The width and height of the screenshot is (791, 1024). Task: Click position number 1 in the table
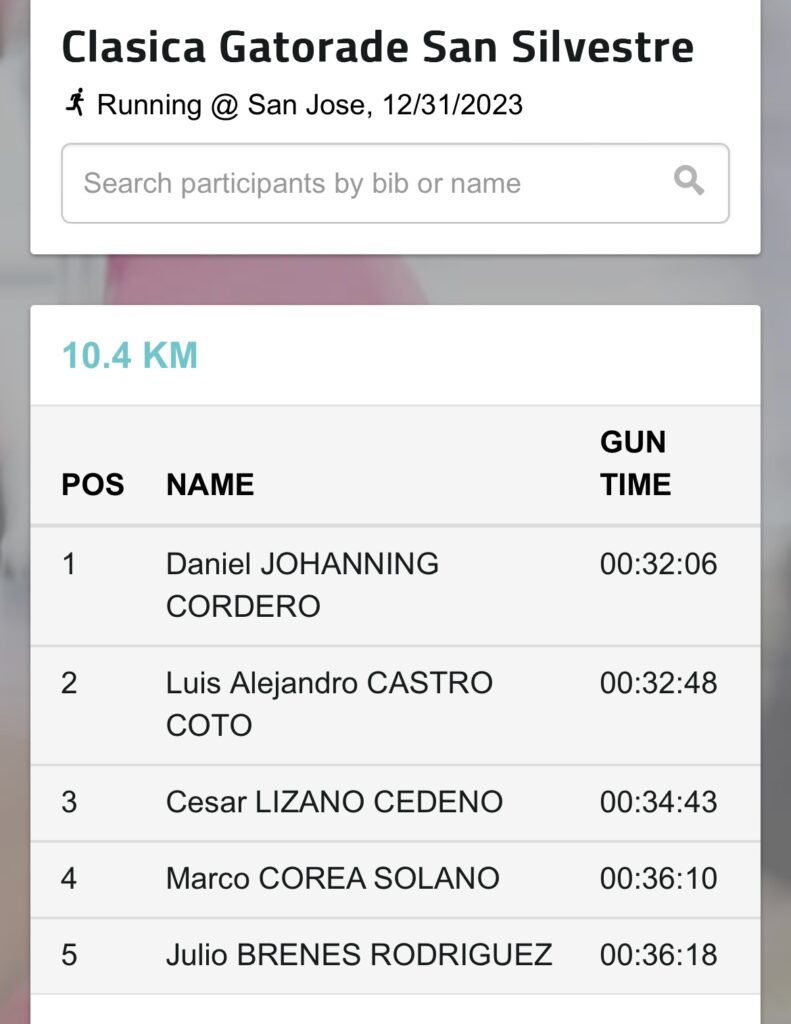point(69,565)
